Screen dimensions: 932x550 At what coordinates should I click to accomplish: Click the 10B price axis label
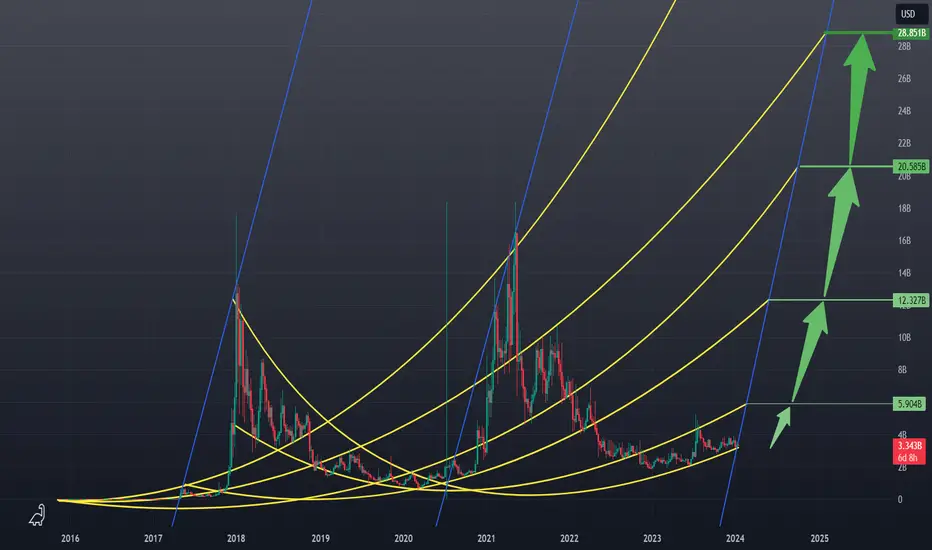point(904,338)
